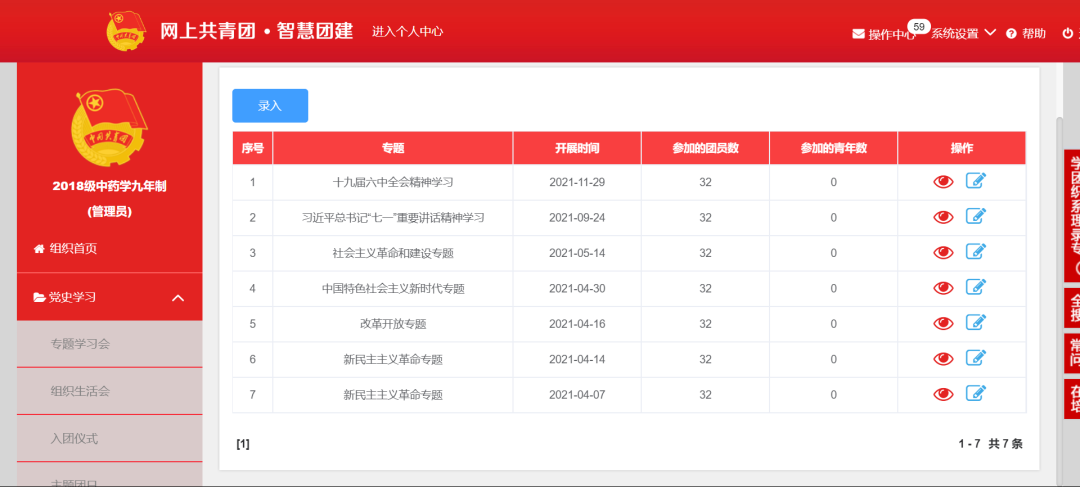This screenshot has height=487, width=1080.
Task: Edit the 2021-04-07 新民主主义革命专题 row
Action: tap(976, 394)
